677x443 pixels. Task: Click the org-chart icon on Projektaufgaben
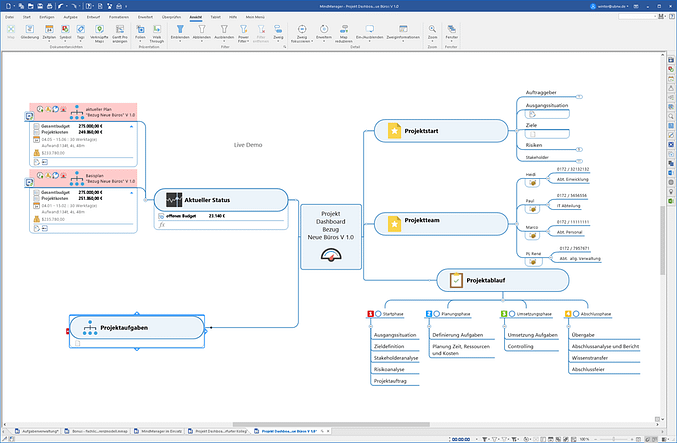(90, 328)
